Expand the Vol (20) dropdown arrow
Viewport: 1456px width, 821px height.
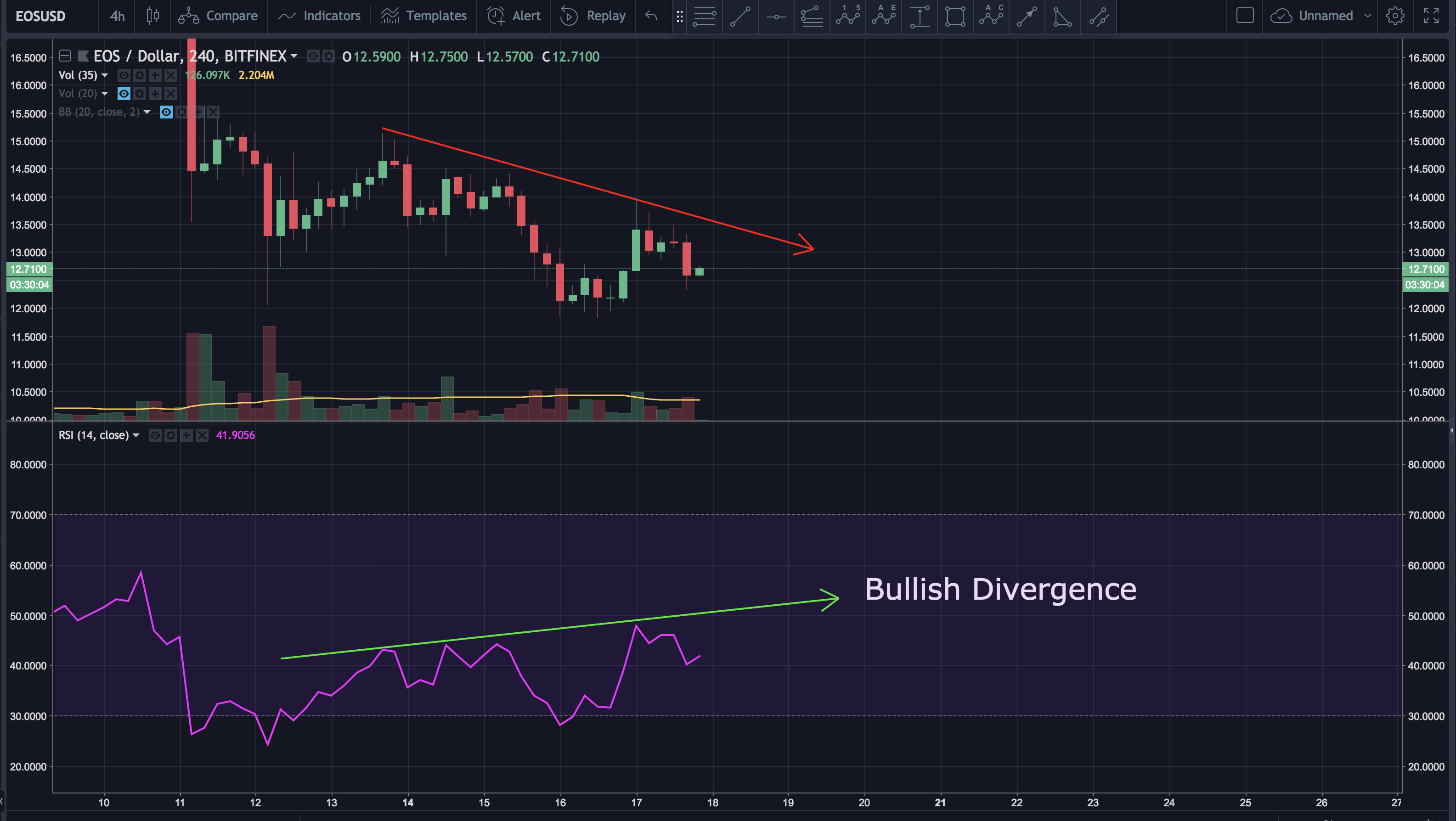click(105, 94)
